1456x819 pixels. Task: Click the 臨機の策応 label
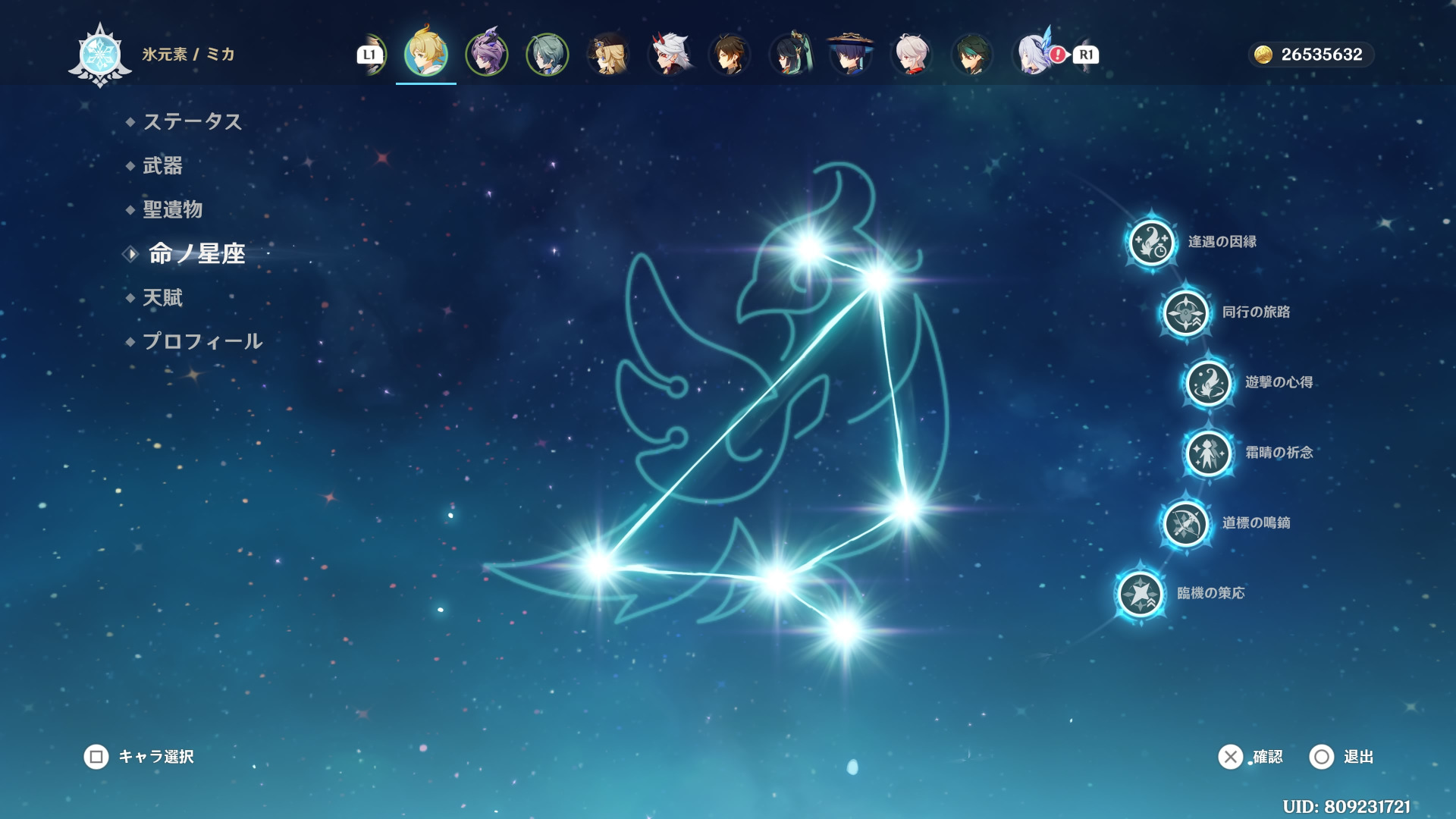tap(1210, 593)
